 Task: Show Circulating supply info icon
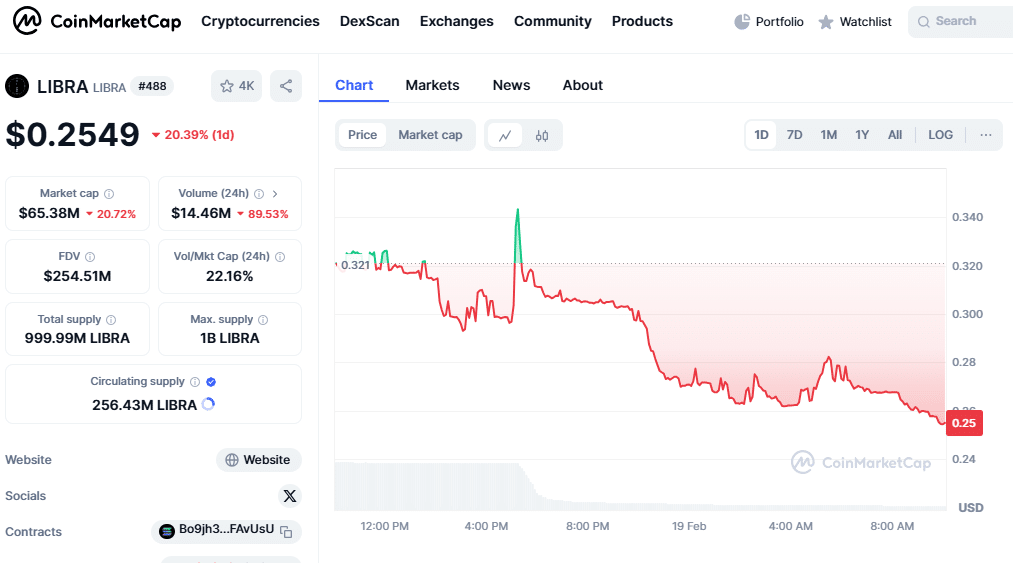pyautogui.click(x=194, y=382)
